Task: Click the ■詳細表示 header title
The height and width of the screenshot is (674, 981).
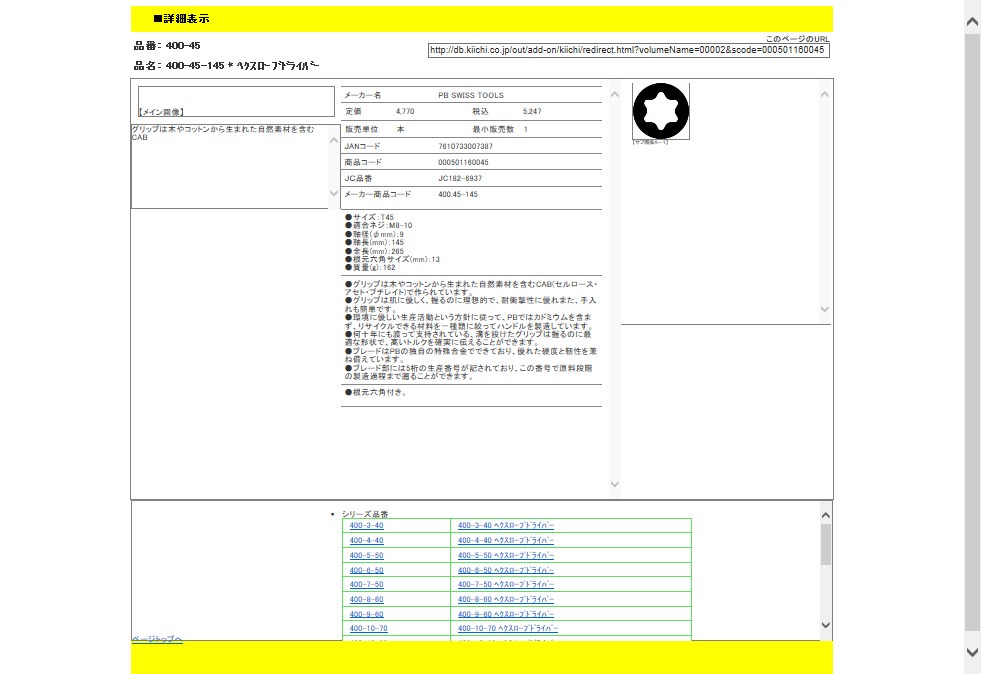Action: [x=181, y=19]
